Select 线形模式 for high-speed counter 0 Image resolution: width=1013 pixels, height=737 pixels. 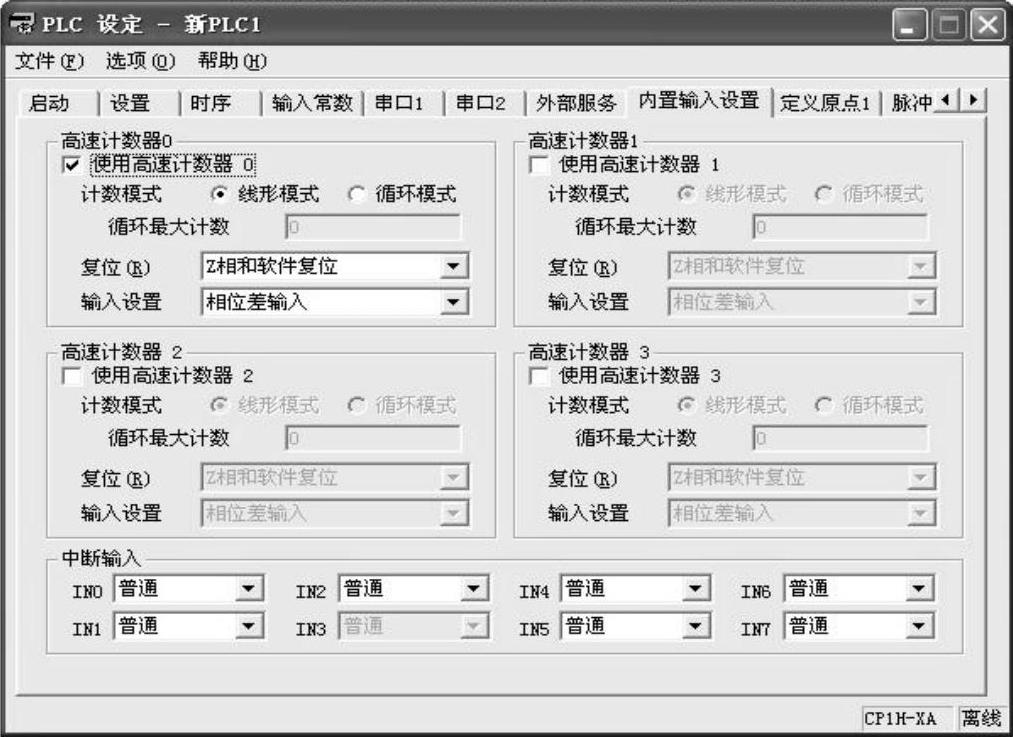(220, 194)
